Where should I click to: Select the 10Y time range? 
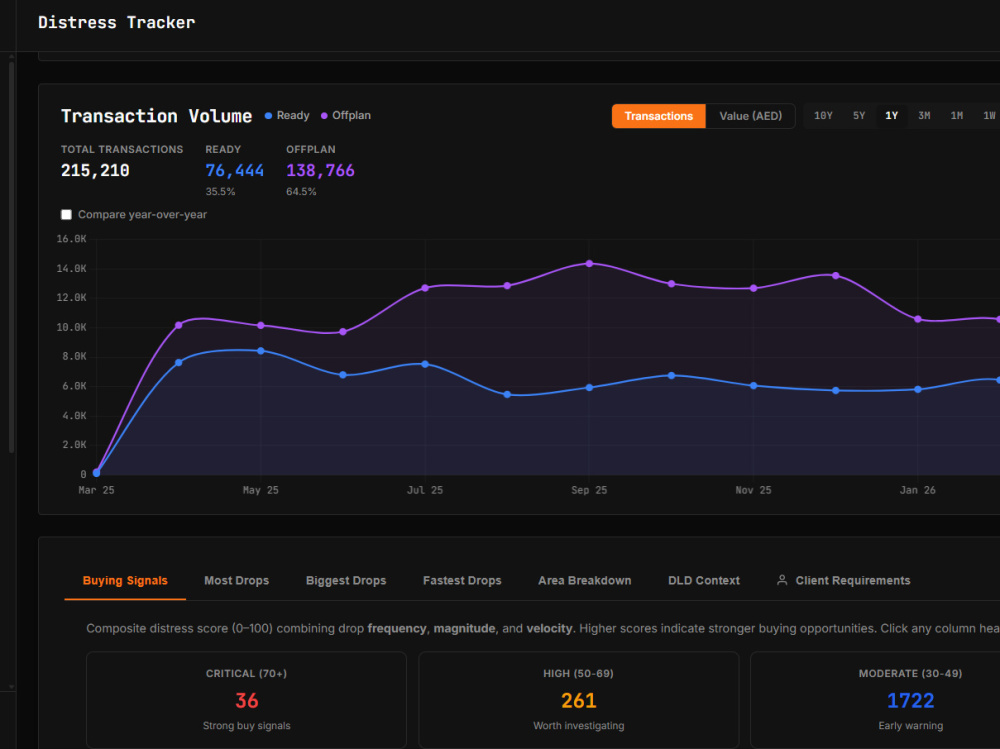(823, 116)
